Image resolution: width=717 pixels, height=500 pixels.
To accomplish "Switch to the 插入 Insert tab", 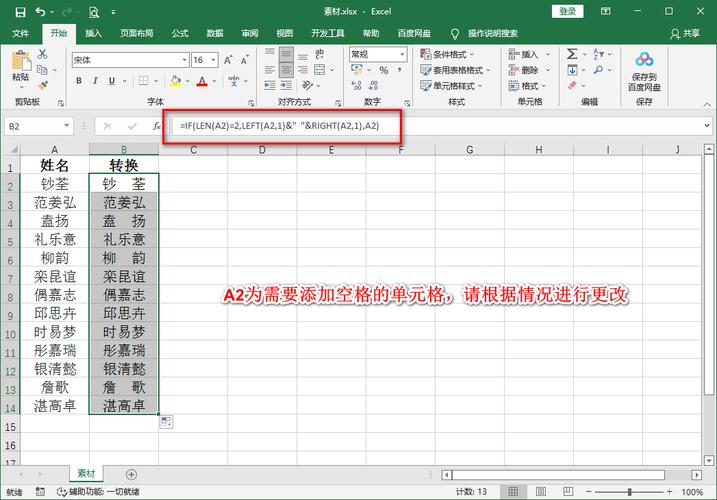I will click(x=93, y=33).
